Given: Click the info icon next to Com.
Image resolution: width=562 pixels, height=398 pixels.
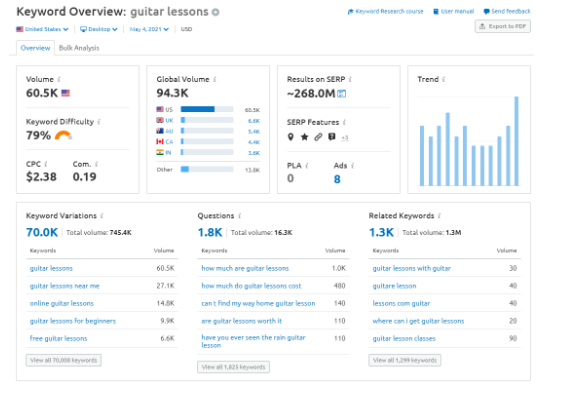Looking at the screenshot, I should pos(96,164).
